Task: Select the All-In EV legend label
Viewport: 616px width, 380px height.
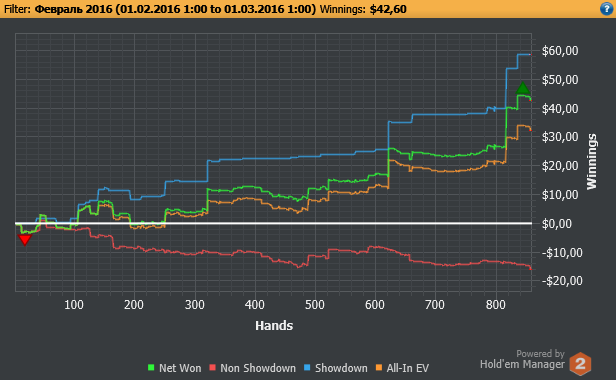Action: (408, 368)
